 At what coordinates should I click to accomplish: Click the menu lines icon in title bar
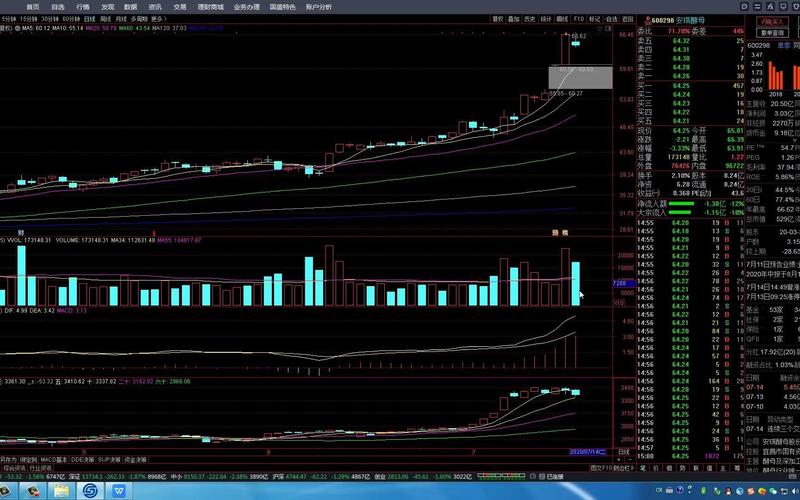coord(758,7)
